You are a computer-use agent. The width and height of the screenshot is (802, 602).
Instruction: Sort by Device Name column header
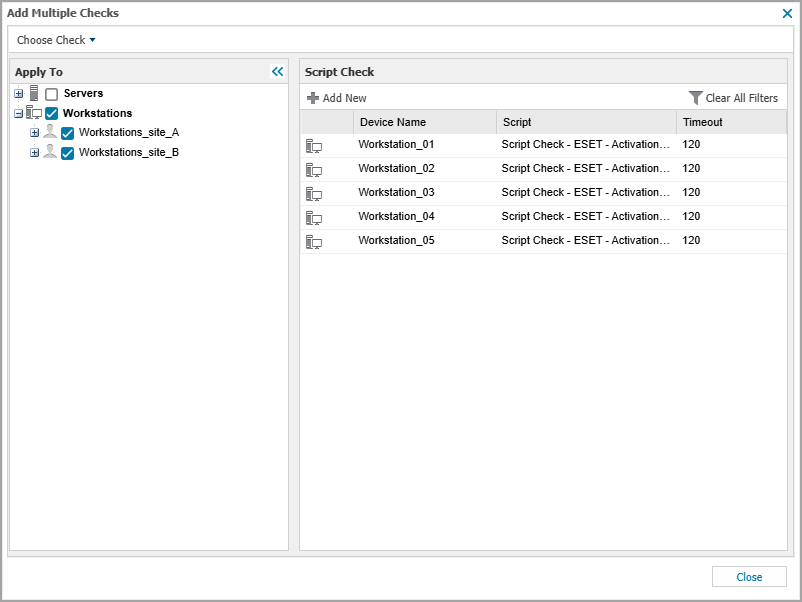pyautogui.click(x=393, y=122)
